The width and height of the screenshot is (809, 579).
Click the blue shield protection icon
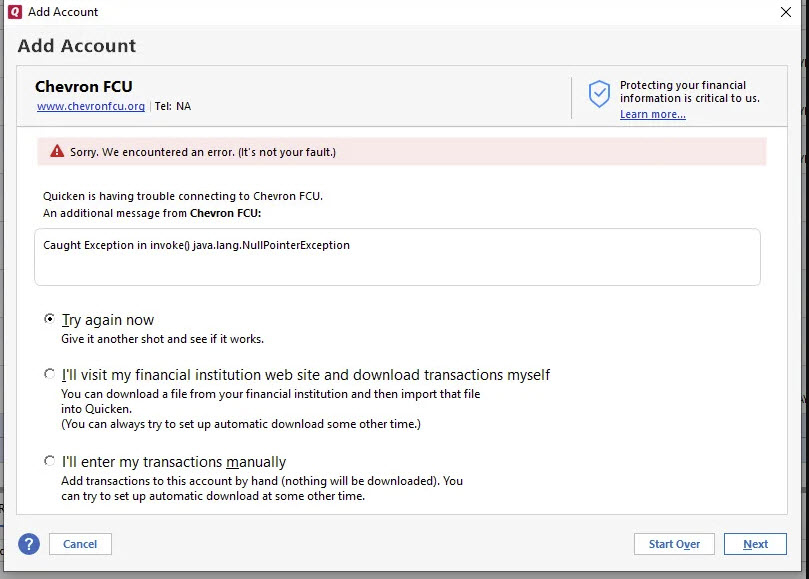[598, 95]
